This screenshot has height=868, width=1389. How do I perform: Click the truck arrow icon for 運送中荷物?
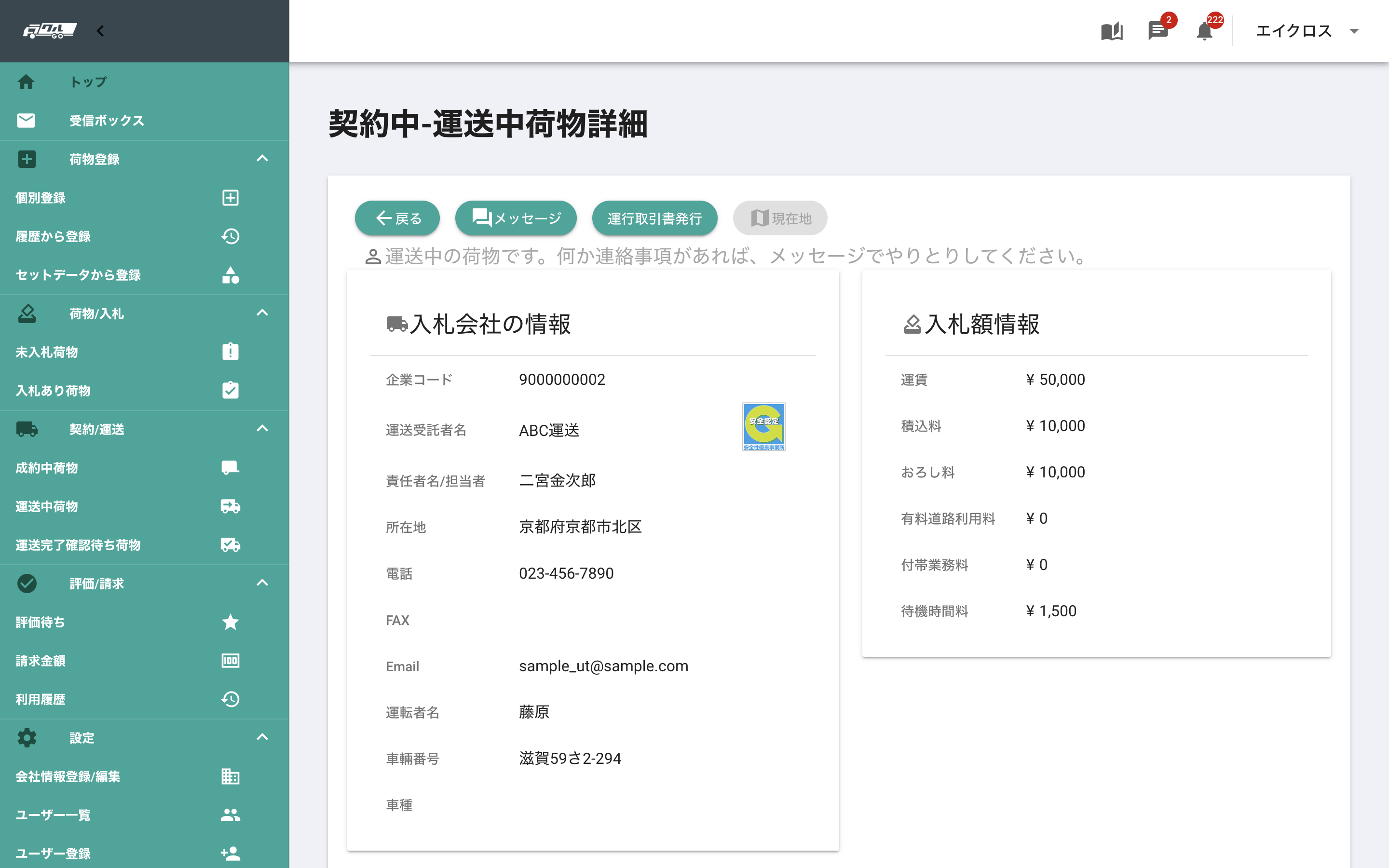[230, 506]
